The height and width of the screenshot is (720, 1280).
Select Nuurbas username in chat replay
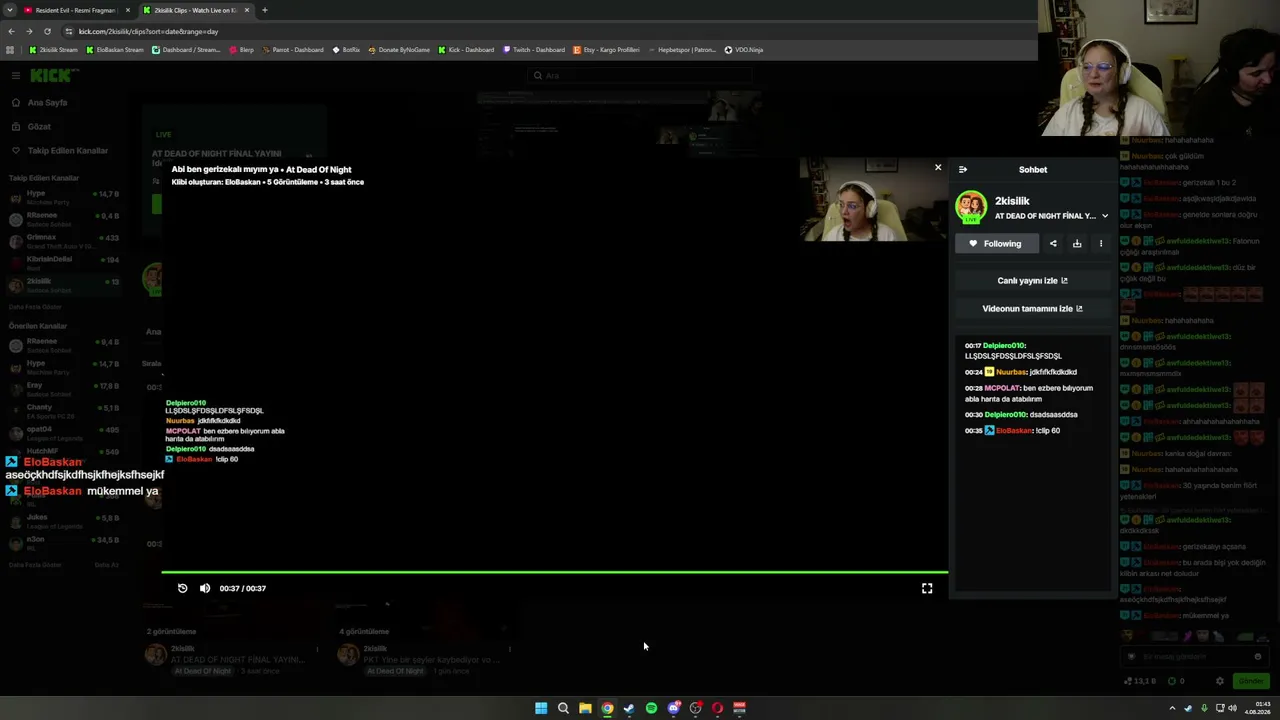point(1011,372)
